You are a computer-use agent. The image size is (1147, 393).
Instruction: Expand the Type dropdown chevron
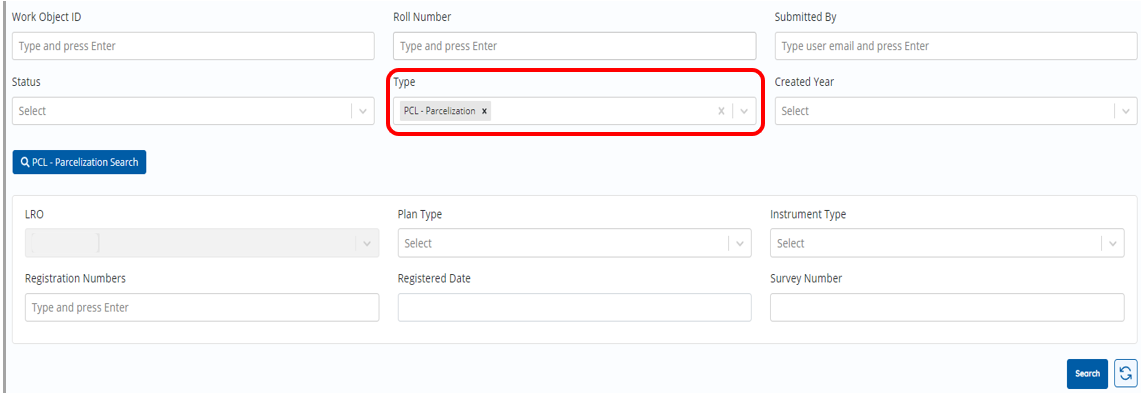point(744,111)
